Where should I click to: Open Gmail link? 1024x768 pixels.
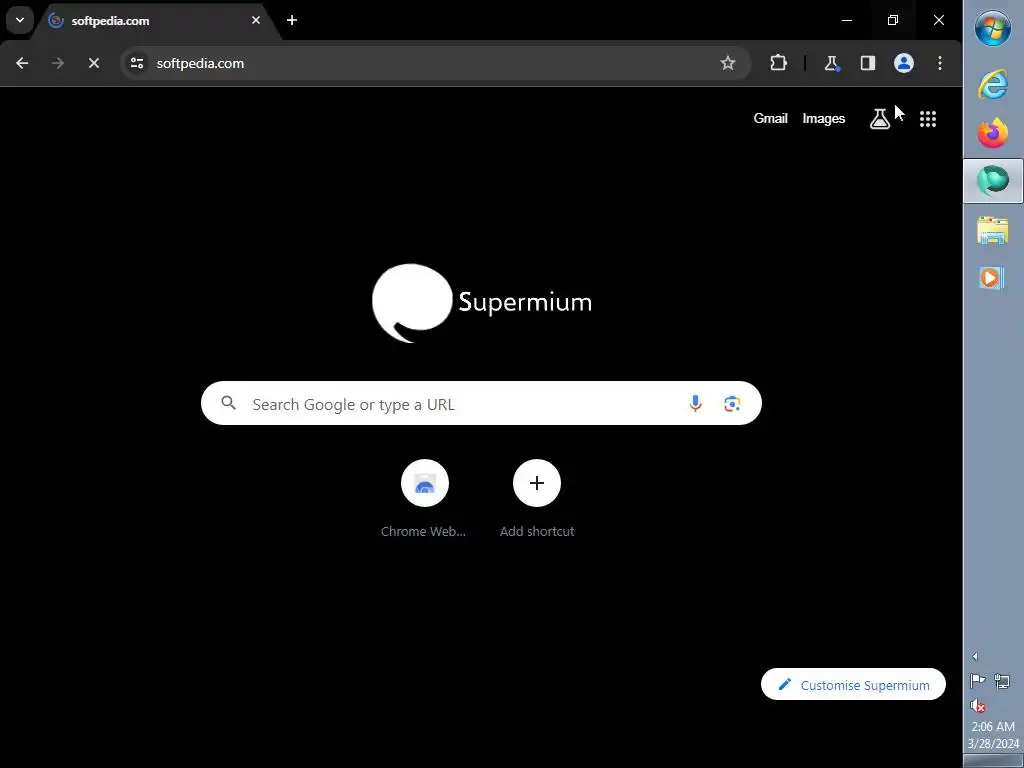[x=771, y=119]
